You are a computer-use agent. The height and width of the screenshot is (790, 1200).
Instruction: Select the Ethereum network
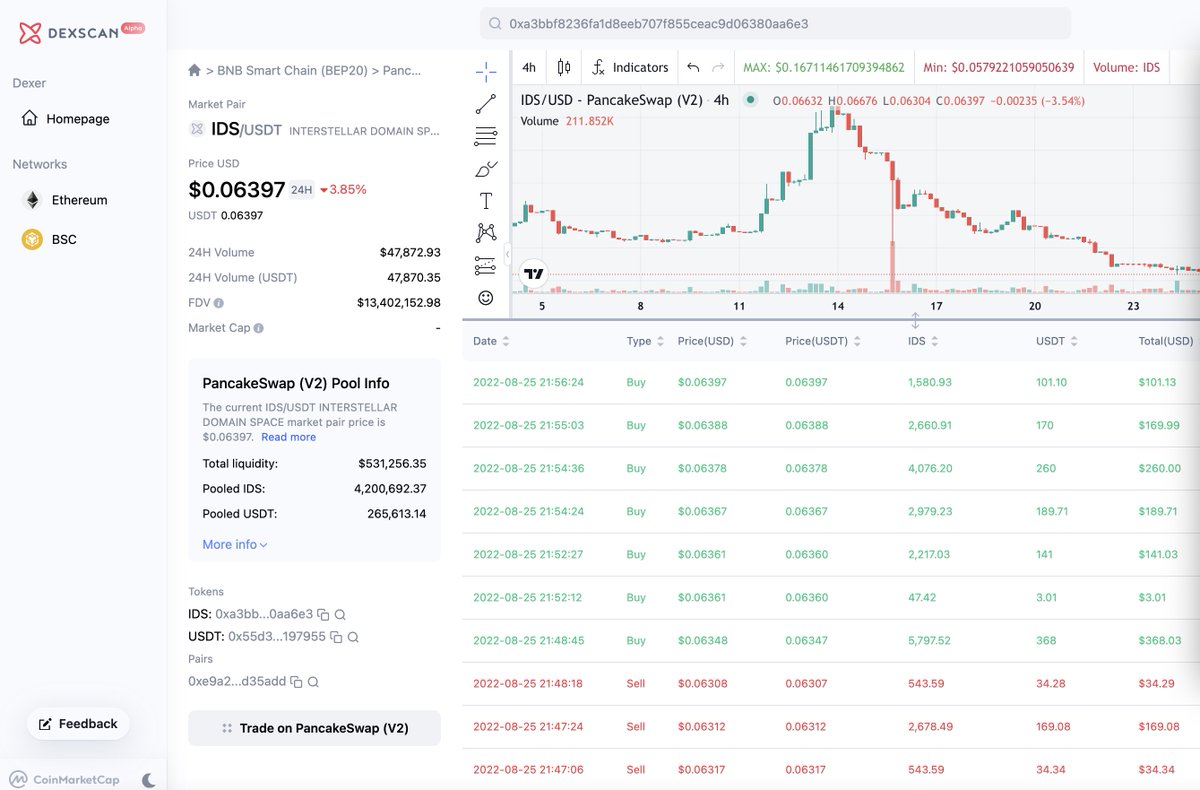[x=66, y=200]
